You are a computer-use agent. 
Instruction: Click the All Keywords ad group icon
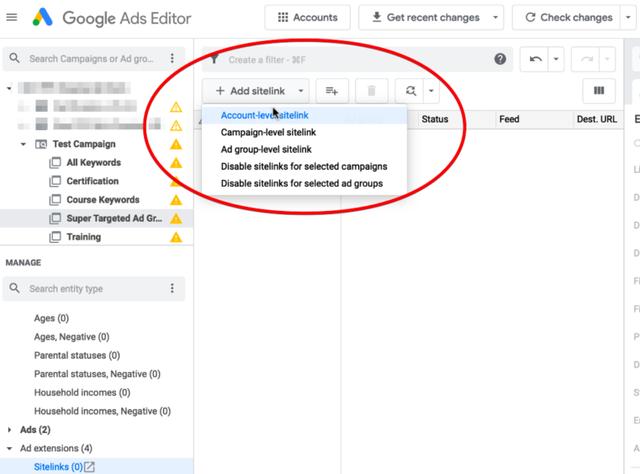tap(55, 162)
